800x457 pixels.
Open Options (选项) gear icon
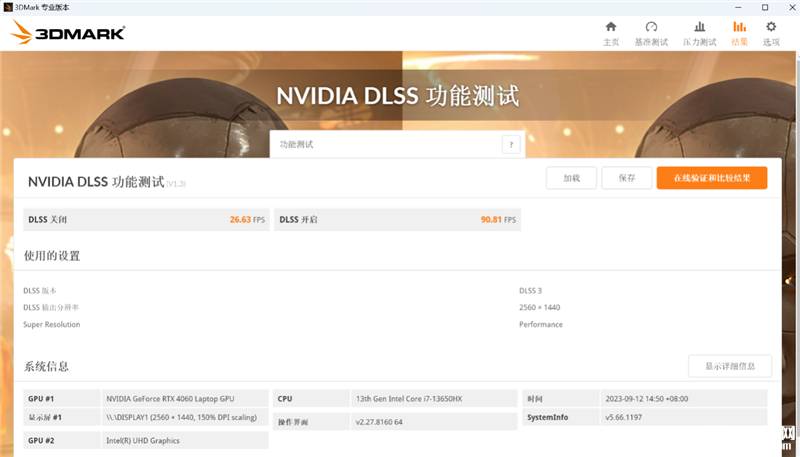[x=771, y=27]
